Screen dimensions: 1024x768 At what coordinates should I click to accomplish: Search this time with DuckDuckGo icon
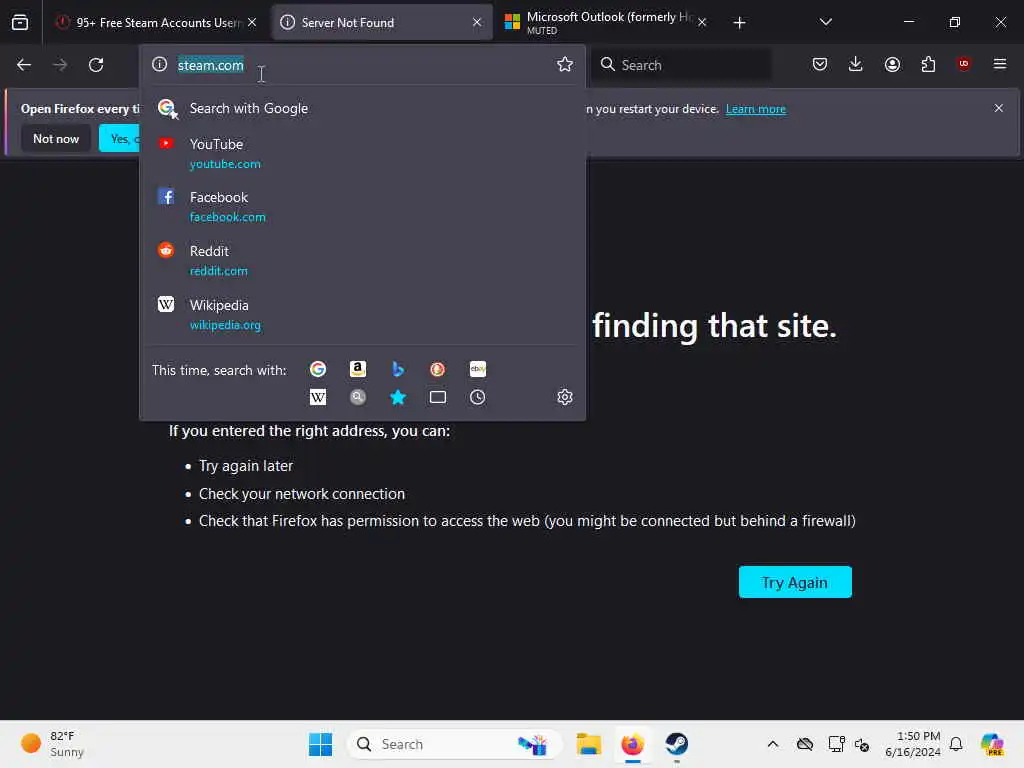pyautogui.click(x=438, y=369)
